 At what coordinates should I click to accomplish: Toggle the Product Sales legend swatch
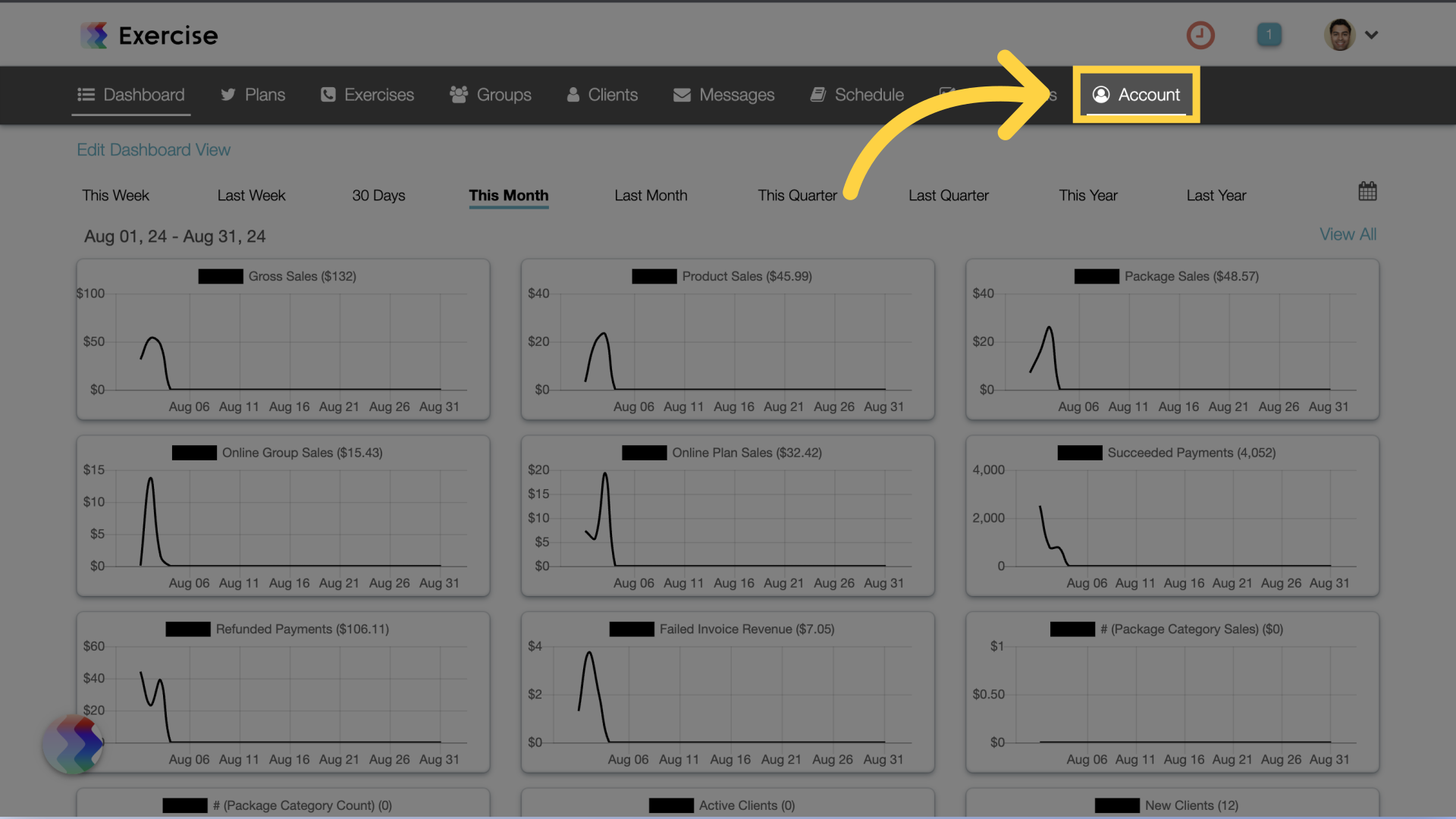tap(654, 277)
